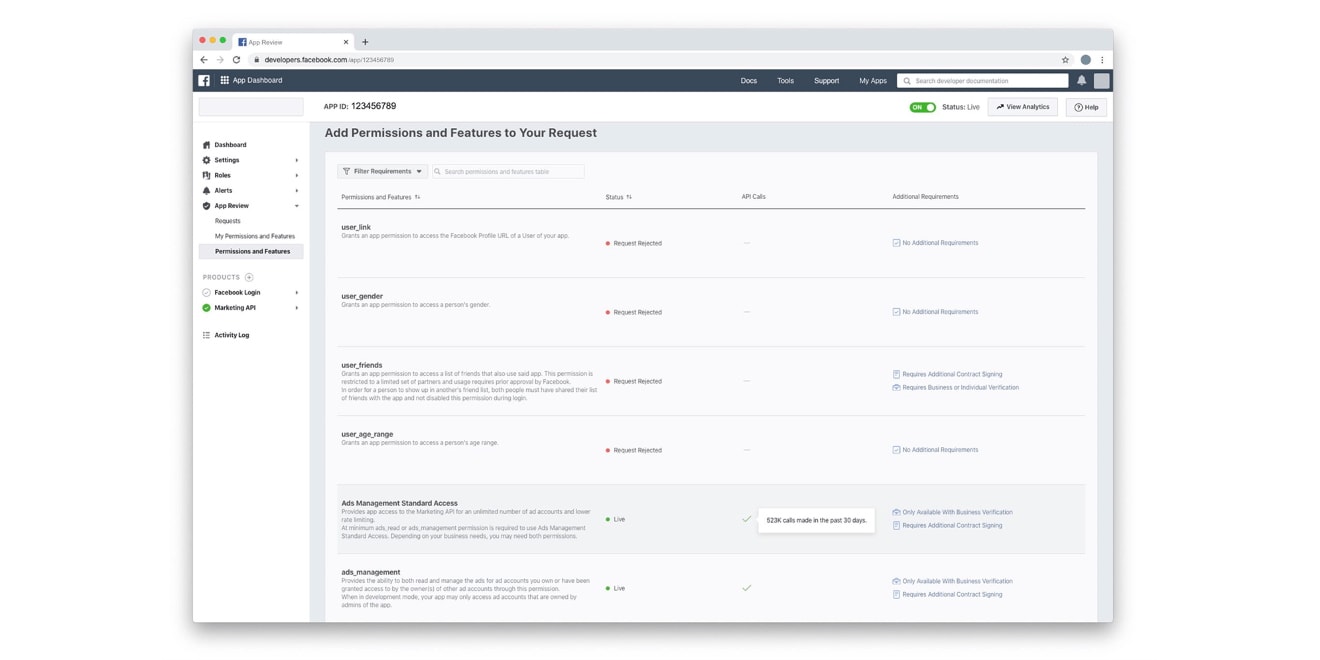Bookmark page with the star icon
Image resolution: width=1320 pixels, height=660 pixels.
1065,60
